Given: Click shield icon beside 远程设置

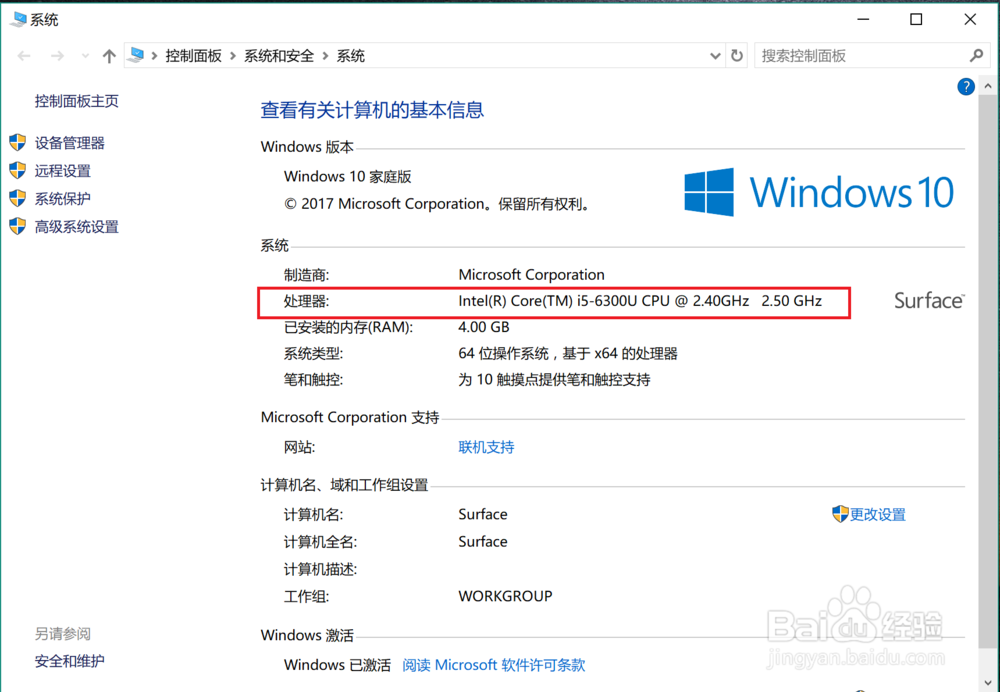Looking at the screenshot, I should click(18, 170).
